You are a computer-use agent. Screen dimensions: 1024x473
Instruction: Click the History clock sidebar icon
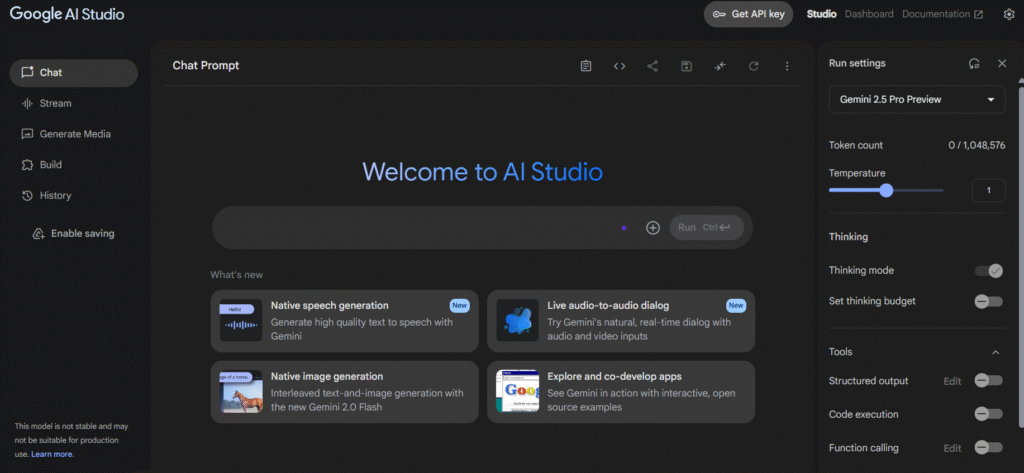(27, 195)
